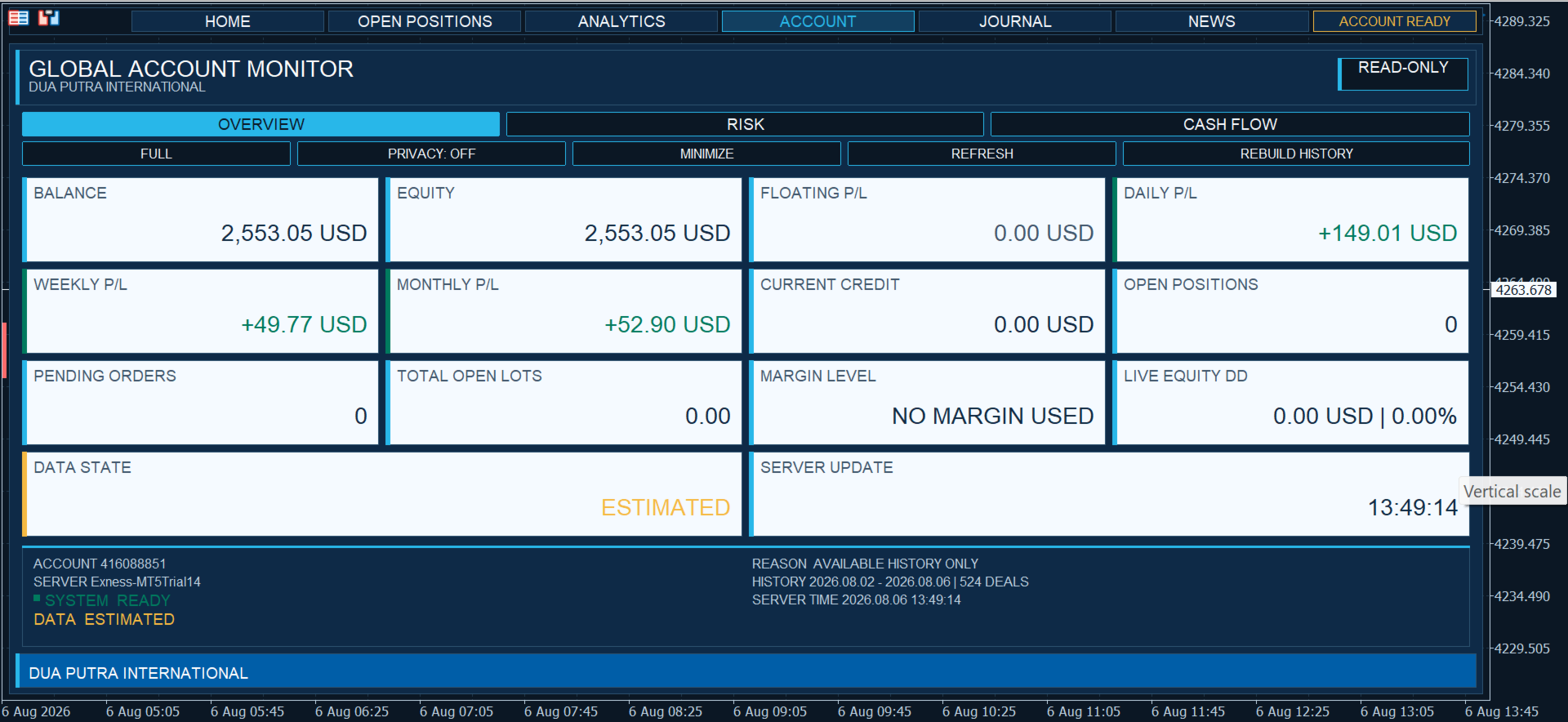Click the REASON AVAILABLE HISTORY ONLY line
The width and height of the screenshot is (1568, 722).
pos(865,564)
